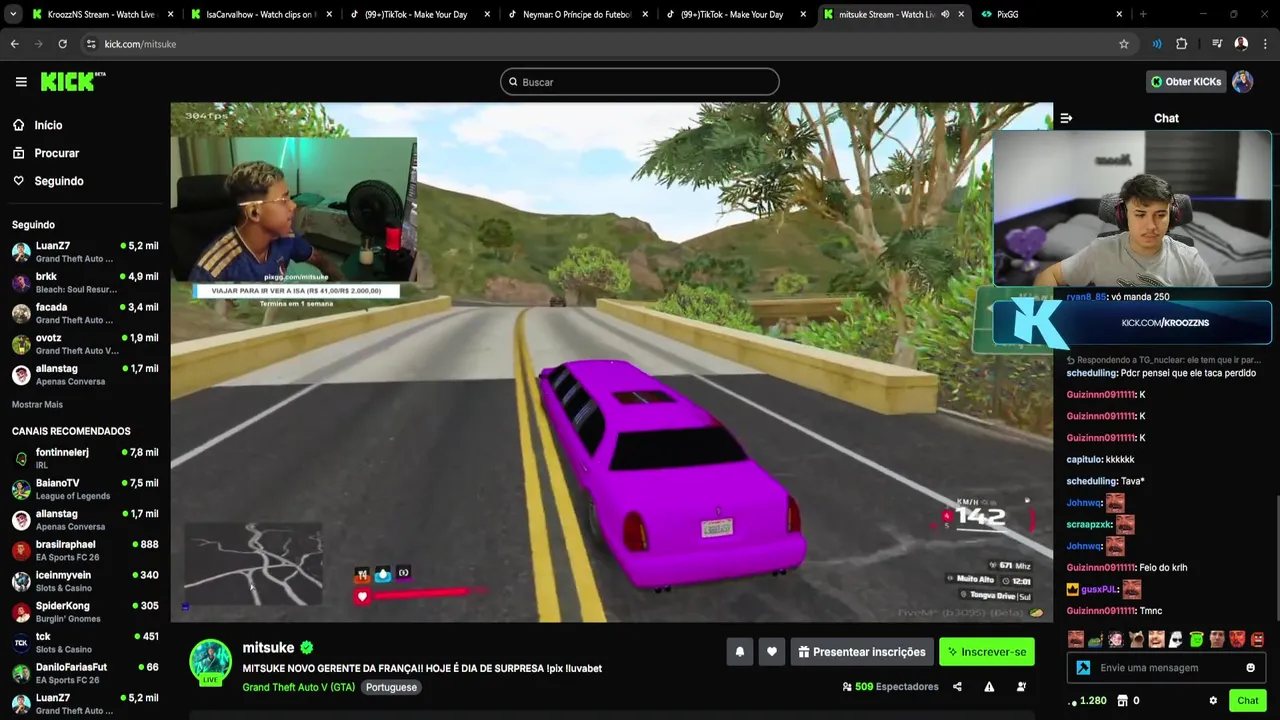Open SpiderKong recommended channel
The width and height of the screenshot is (1280, 720).
coord(84,612)
